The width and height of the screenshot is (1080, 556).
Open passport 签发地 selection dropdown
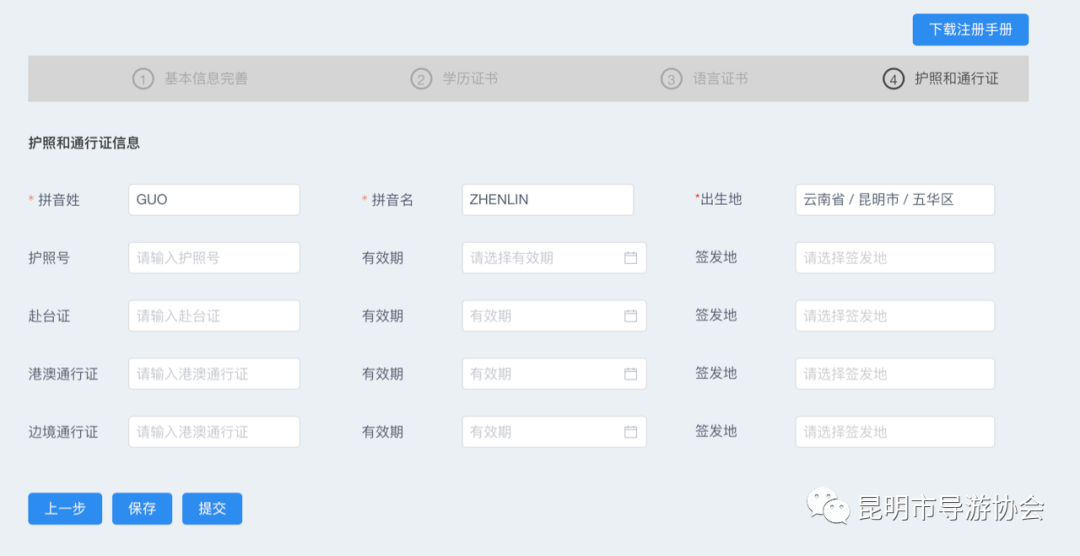pos(894,258)
